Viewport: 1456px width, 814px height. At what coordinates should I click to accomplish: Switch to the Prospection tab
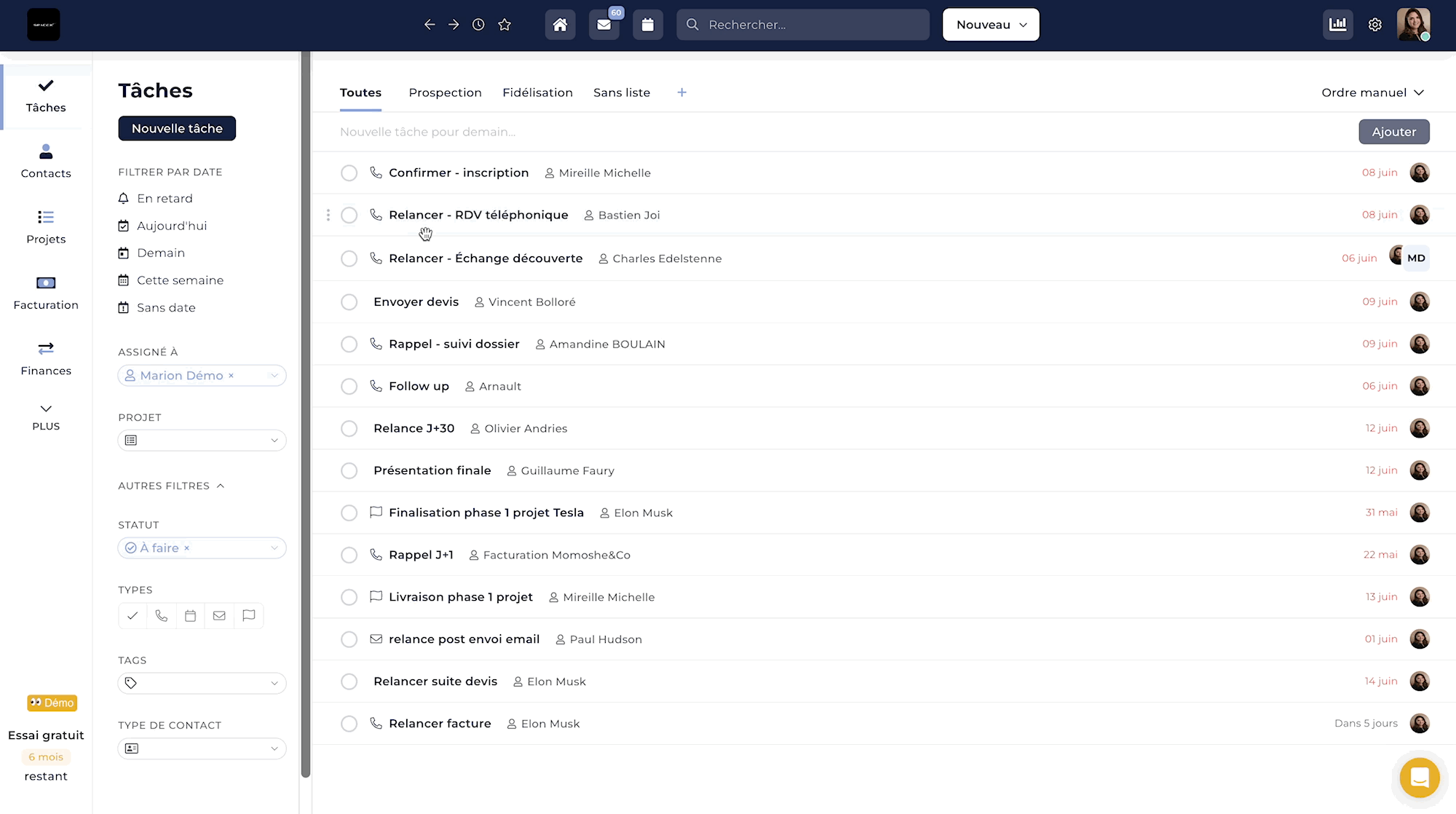(x=445, y=92)
